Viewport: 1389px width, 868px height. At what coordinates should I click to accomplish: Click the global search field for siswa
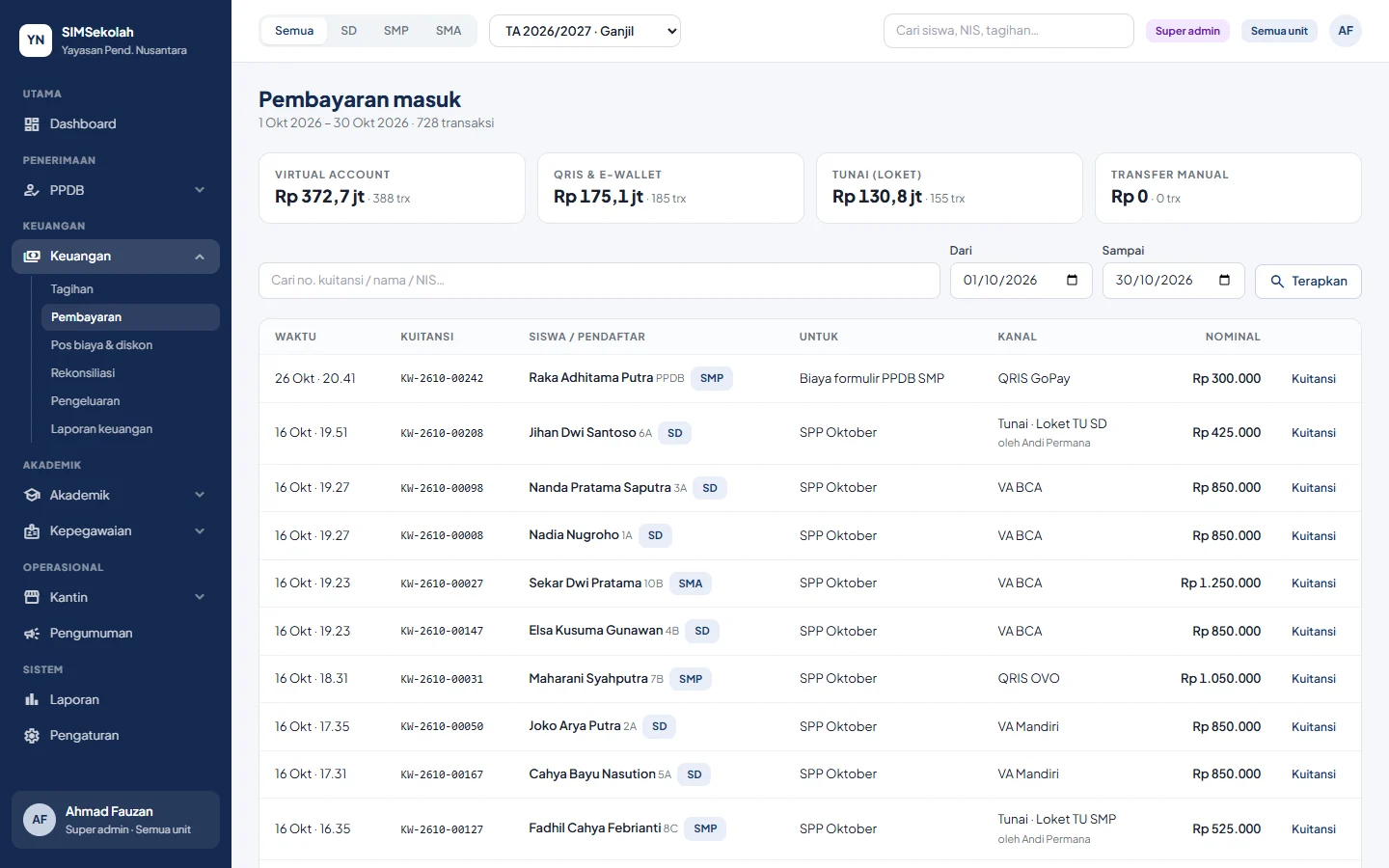click(1008, 31)
